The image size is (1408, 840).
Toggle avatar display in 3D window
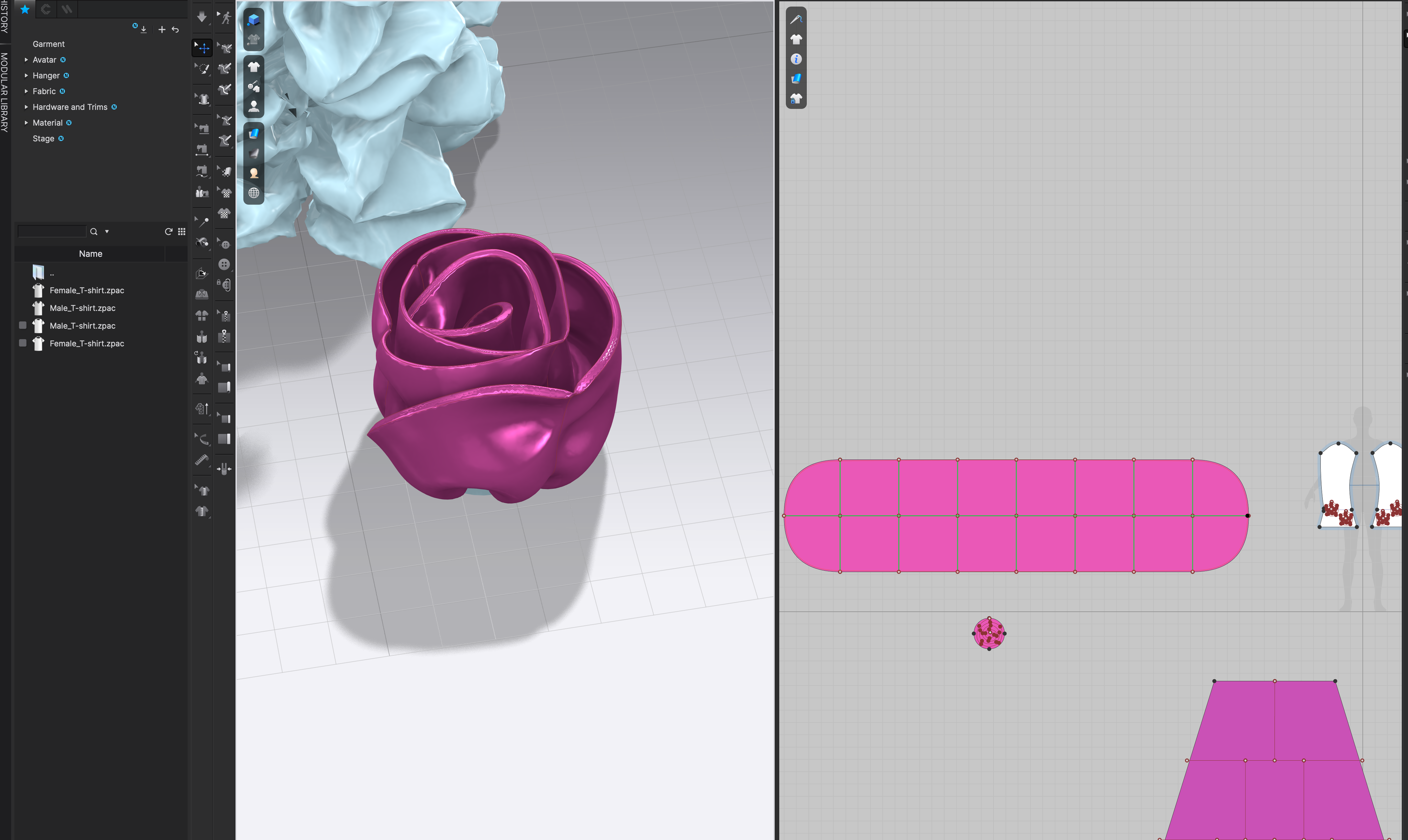coord(254,106)
